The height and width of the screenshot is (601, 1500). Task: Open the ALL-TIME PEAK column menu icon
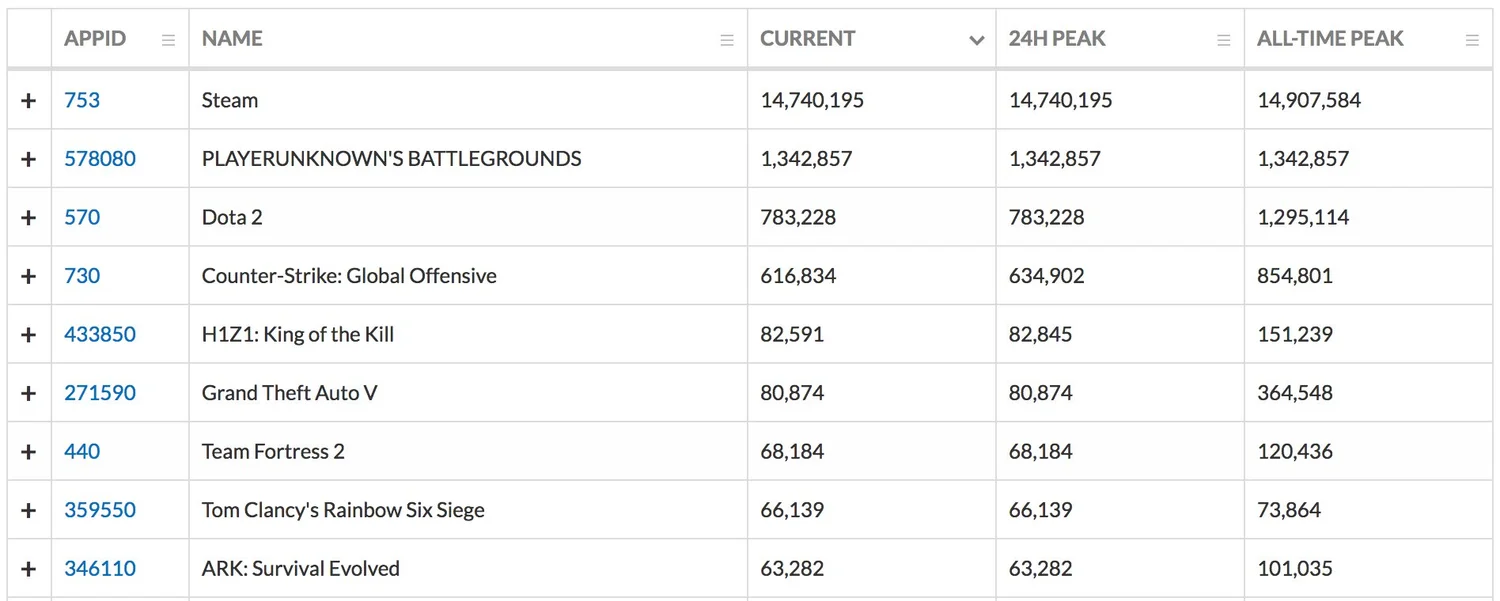[x=1472, y=40]
